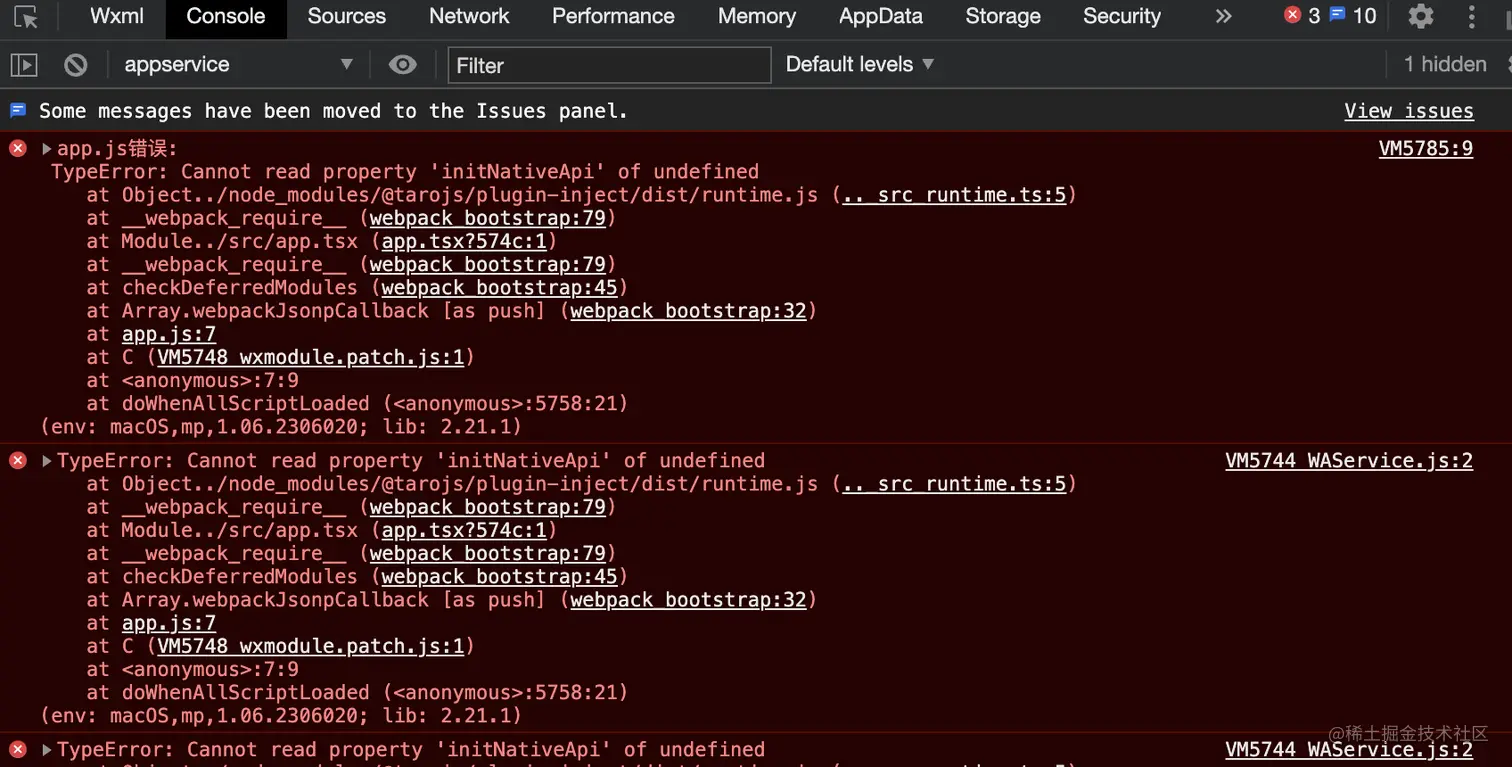1512x767 pixels.
Task: Open the three-dot more options menu
Action: 1472,16
